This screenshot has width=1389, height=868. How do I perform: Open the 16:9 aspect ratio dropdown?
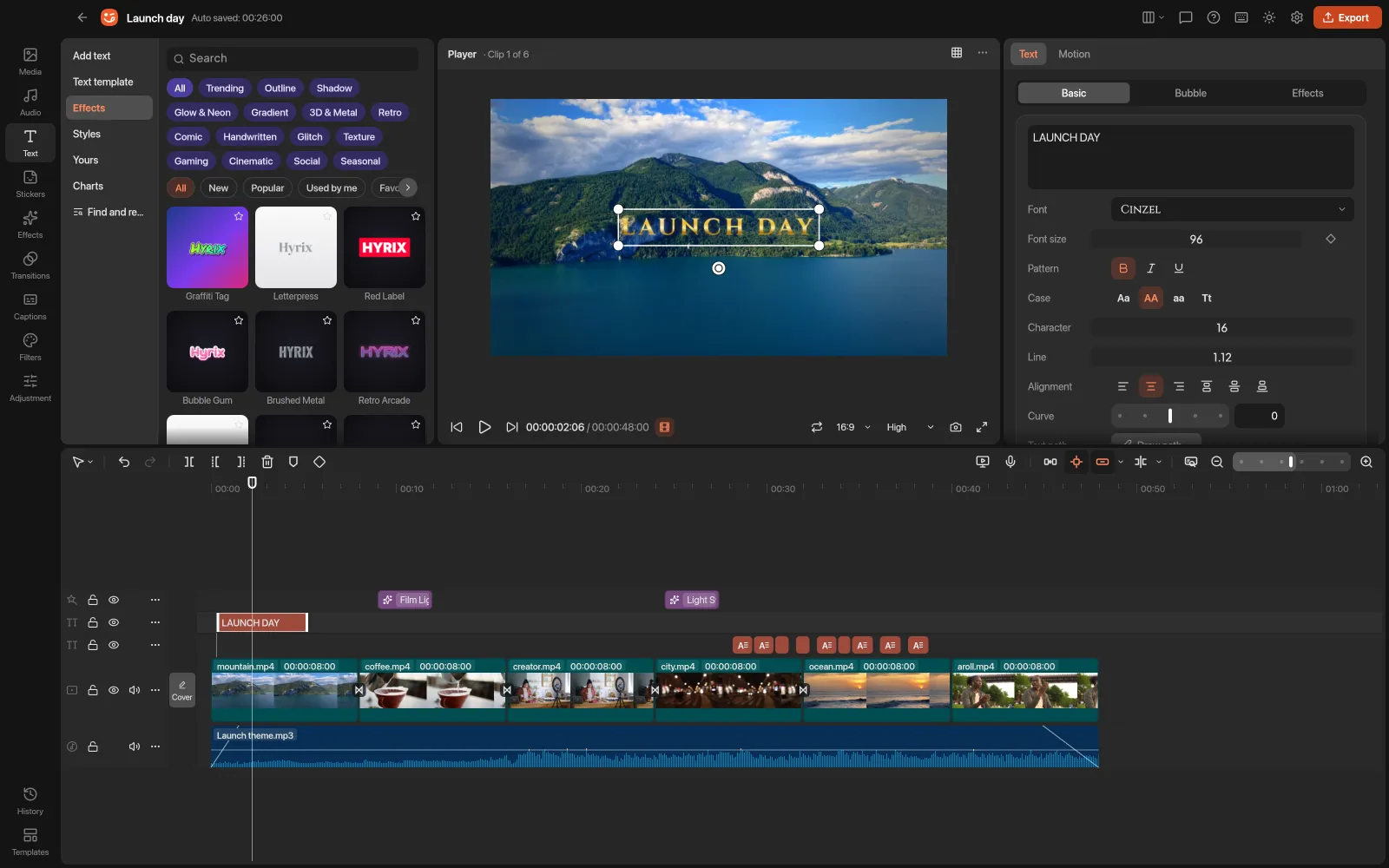852,427
